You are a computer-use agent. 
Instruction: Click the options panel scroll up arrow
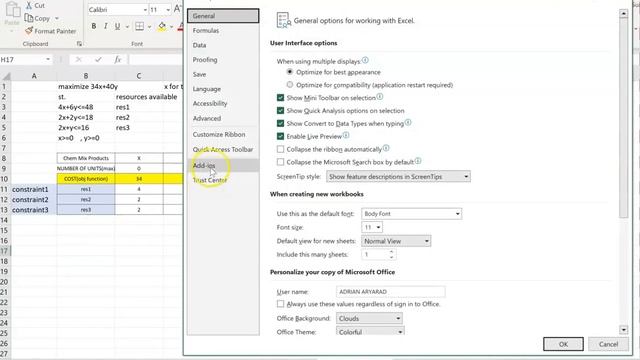click(623, 13)
